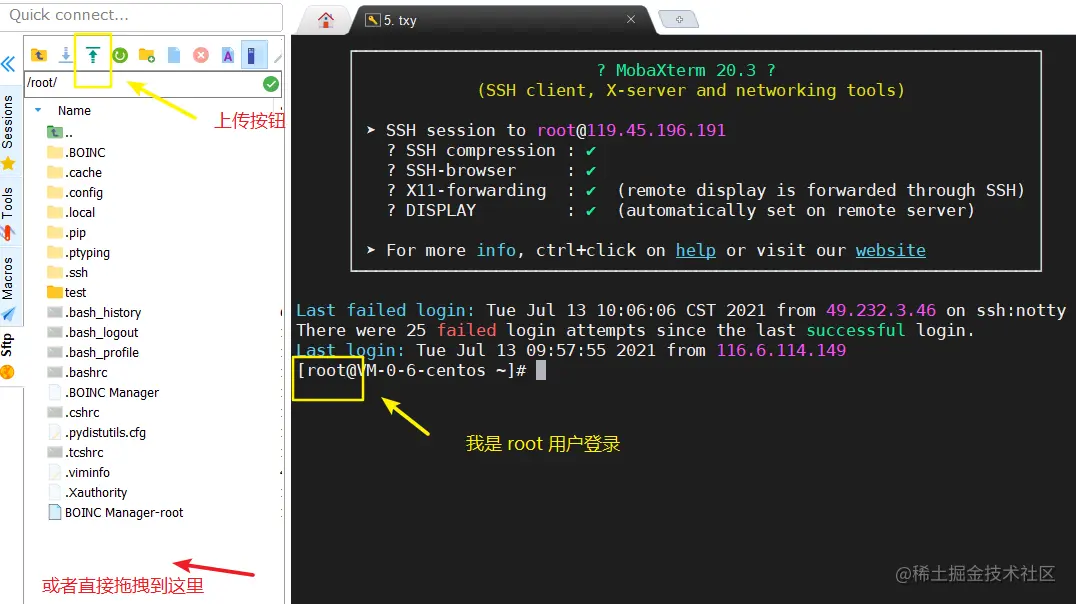
Task: Select the .cache folder
Action: (74, 172)
